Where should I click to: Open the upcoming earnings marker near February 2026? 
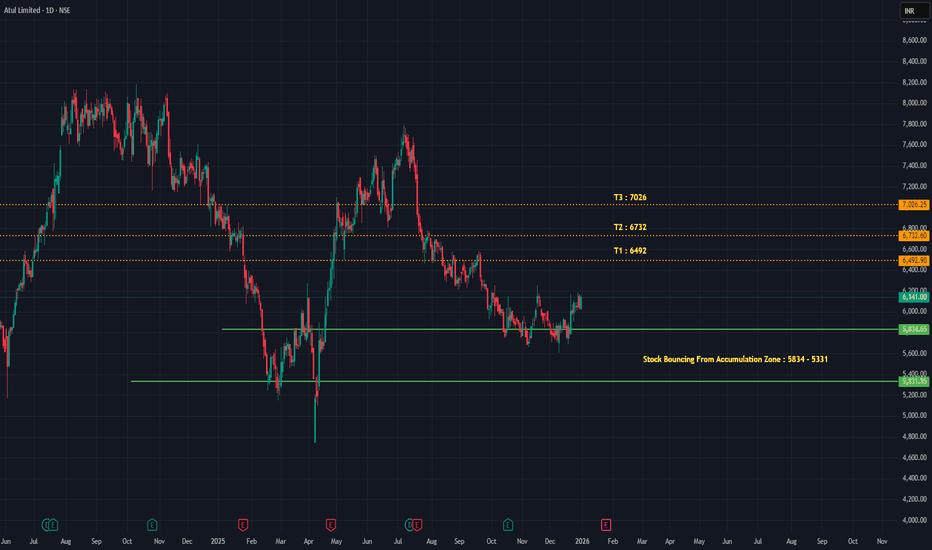click(605, 523)
